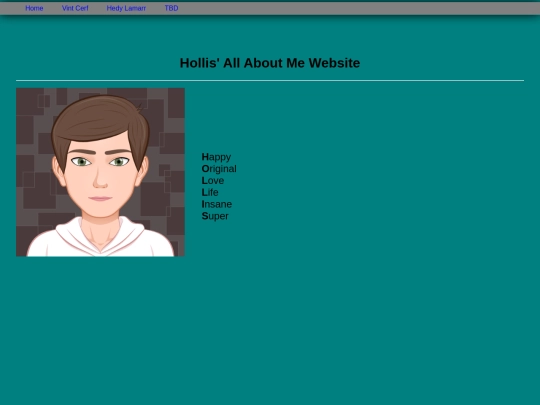Image resolution: width=540 pixels, height=405 pixels.
Task: Open the Hedy Lamarr page link
Action: tap(126, 8)
